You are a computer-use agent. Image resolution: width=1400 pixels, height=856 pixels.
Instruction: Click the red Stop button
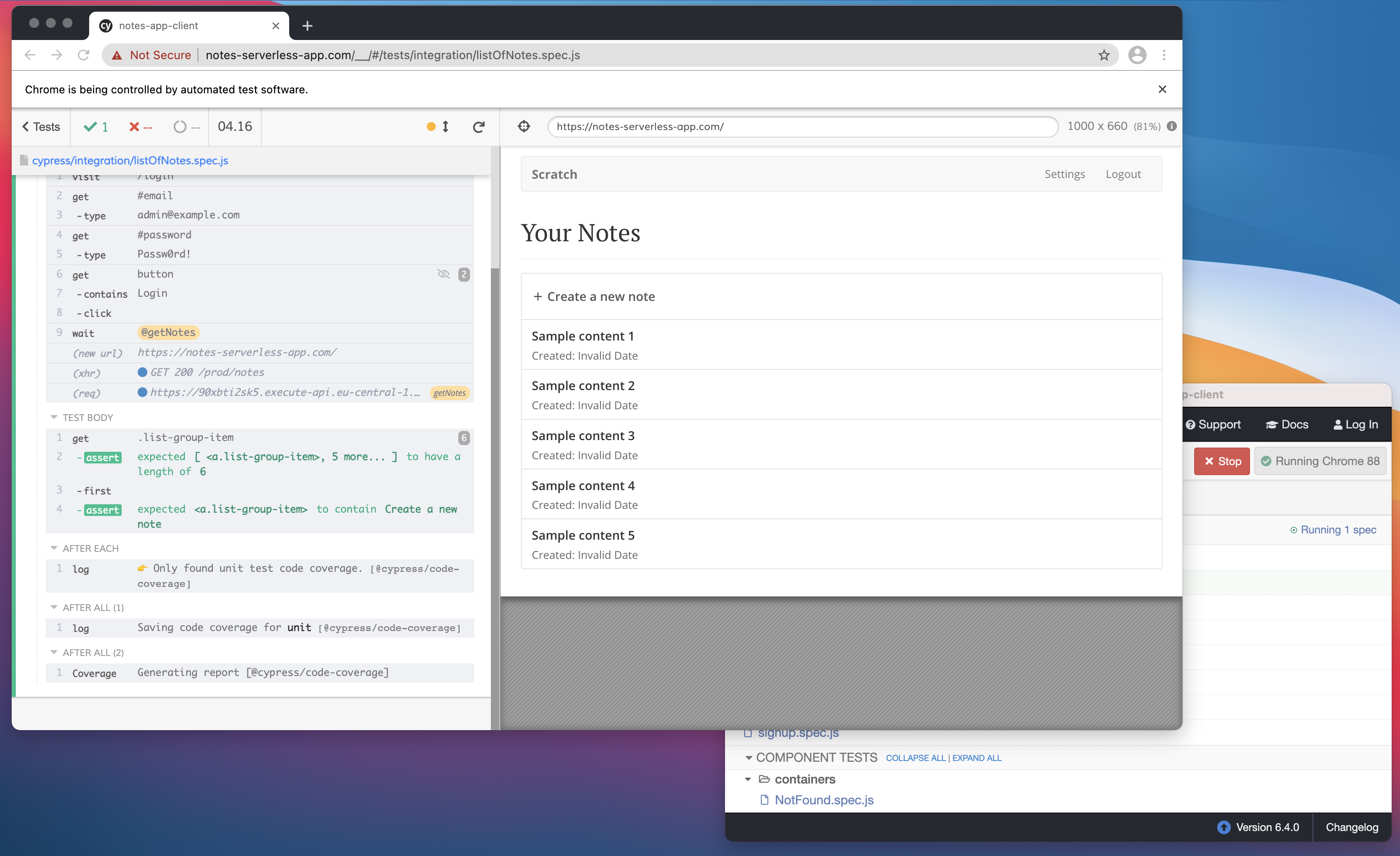[x=1222, y=461]
